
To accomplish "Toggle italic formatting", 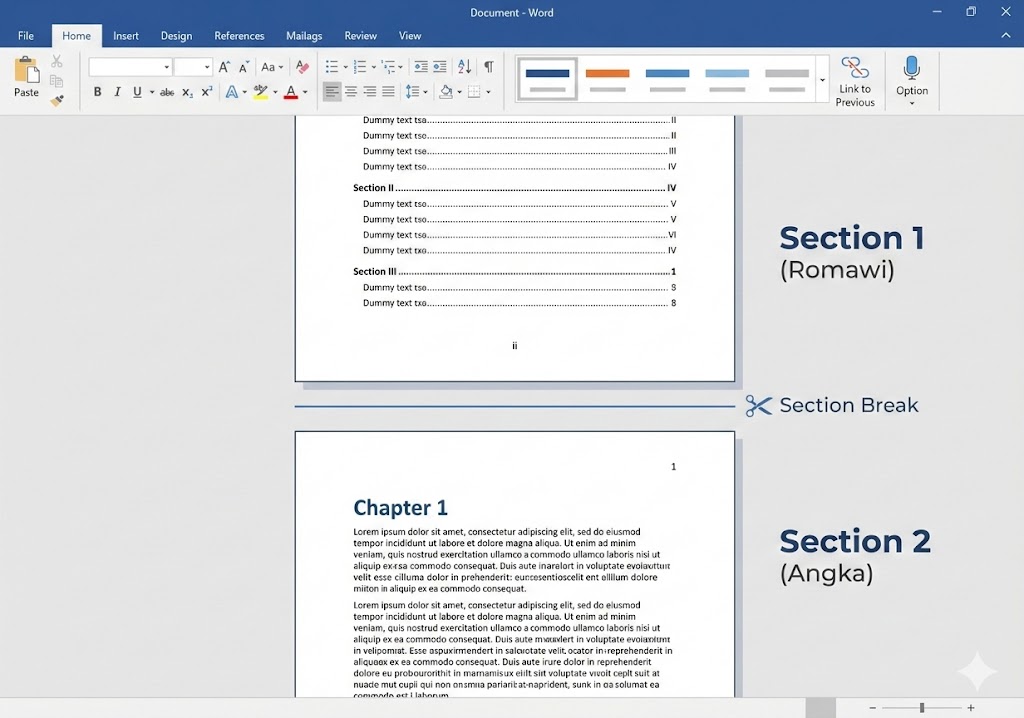I will click(x=117, y=91).
